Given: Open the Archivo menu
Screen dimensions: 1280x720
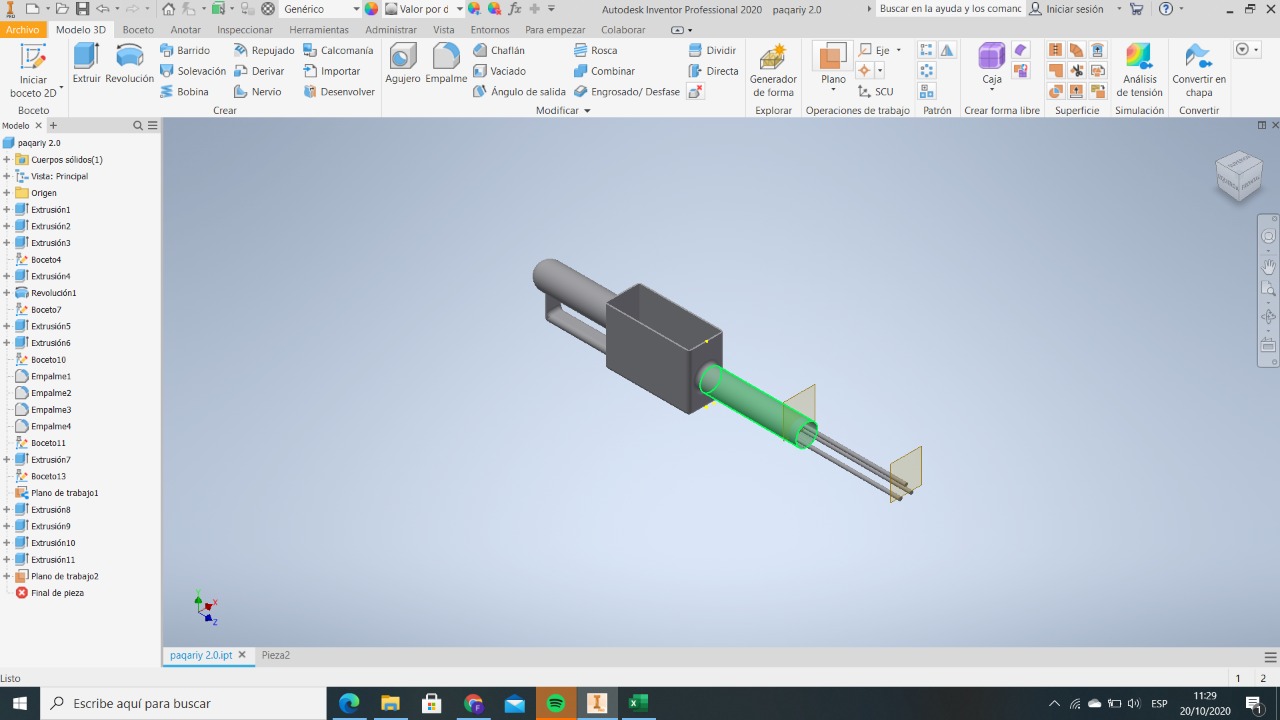Looking at the screenshot, I should [x=22, y=30].
